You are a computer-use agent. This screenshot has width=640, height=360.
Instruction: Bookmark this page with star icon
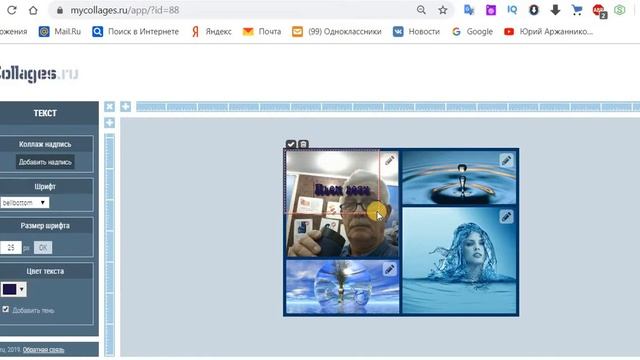(x=443, y=10)
